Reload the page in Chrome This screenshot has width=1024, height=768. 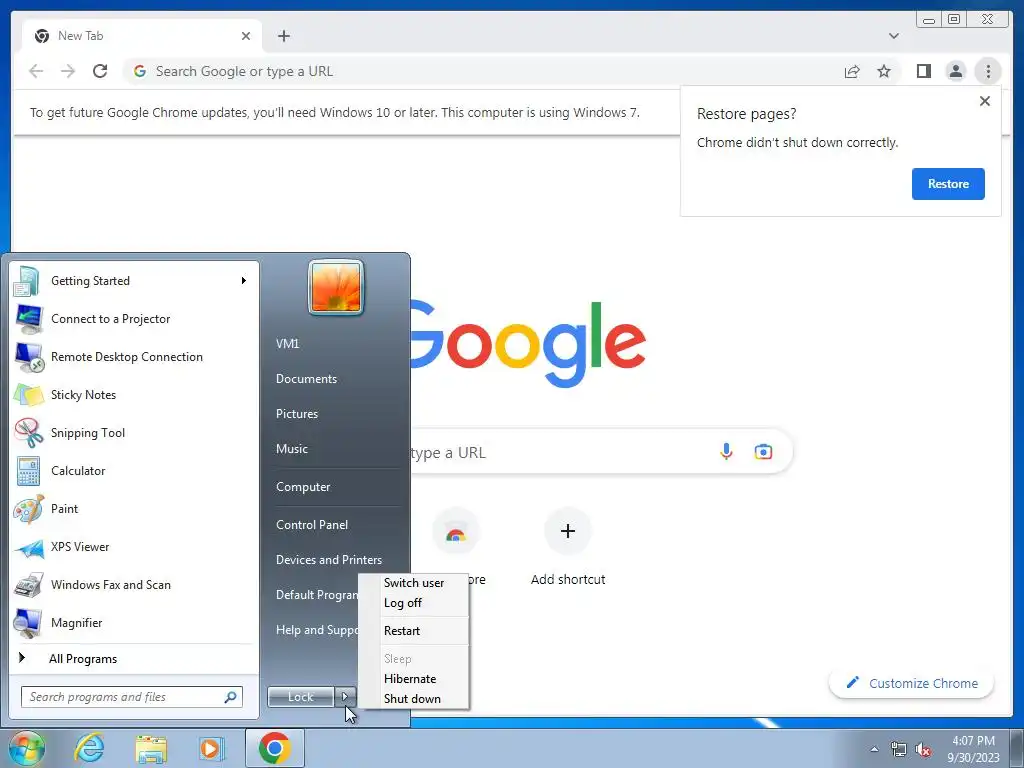100,71
